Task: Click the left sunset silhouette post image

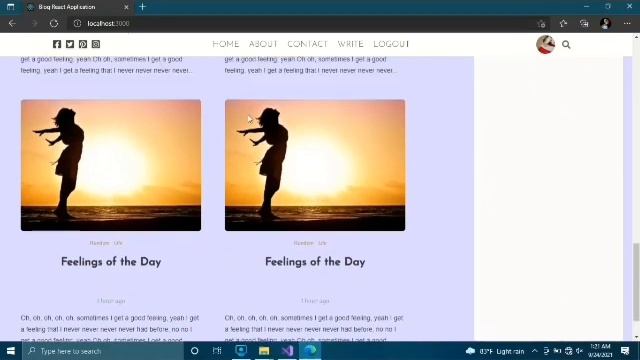Action: click(111, 165)
